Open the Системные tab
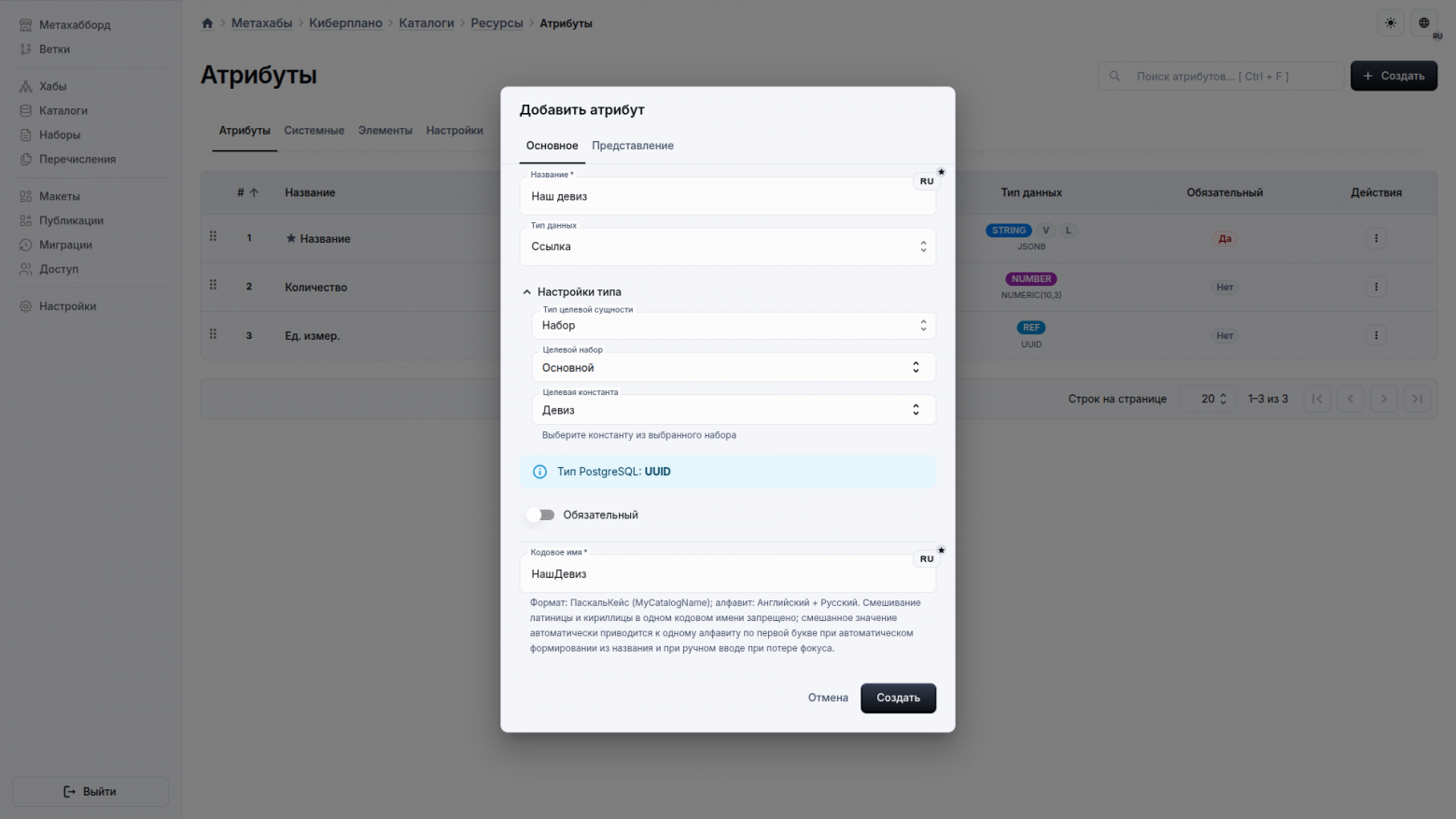This screenshot has width=1456, height=819. tap(315, 130)
